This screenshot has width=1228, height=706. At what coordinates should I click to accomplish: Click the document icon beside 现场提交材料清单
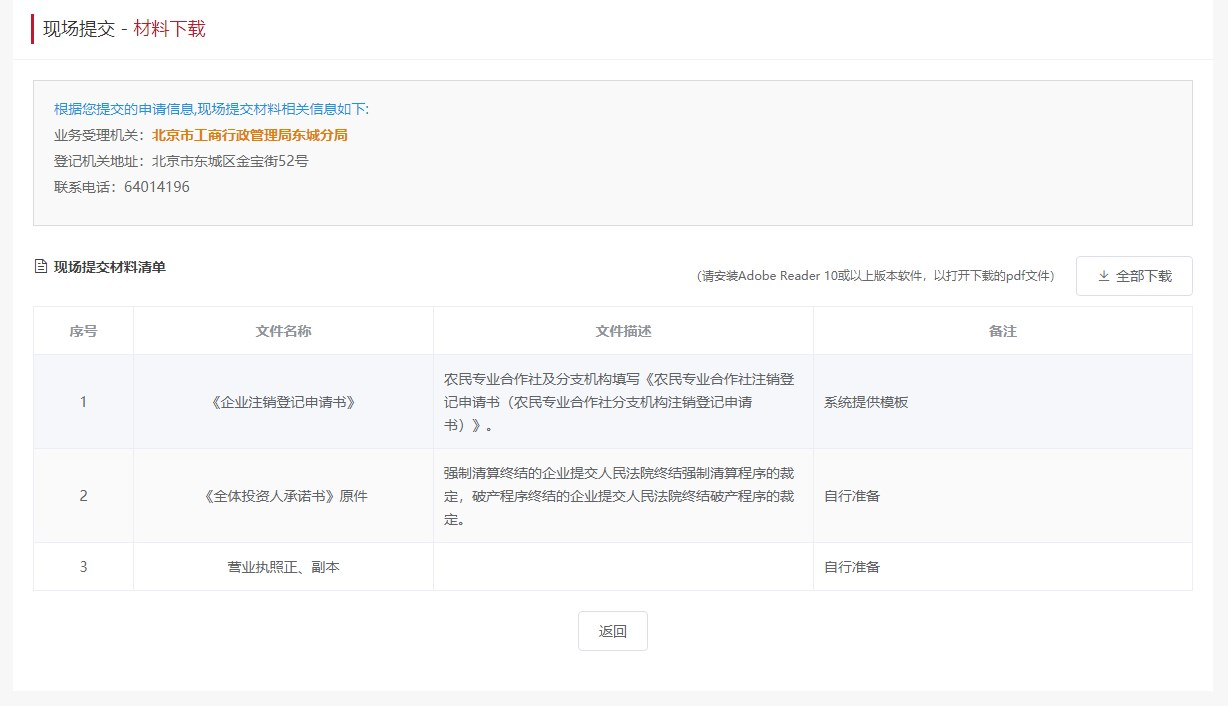click(x=41, y=267)
